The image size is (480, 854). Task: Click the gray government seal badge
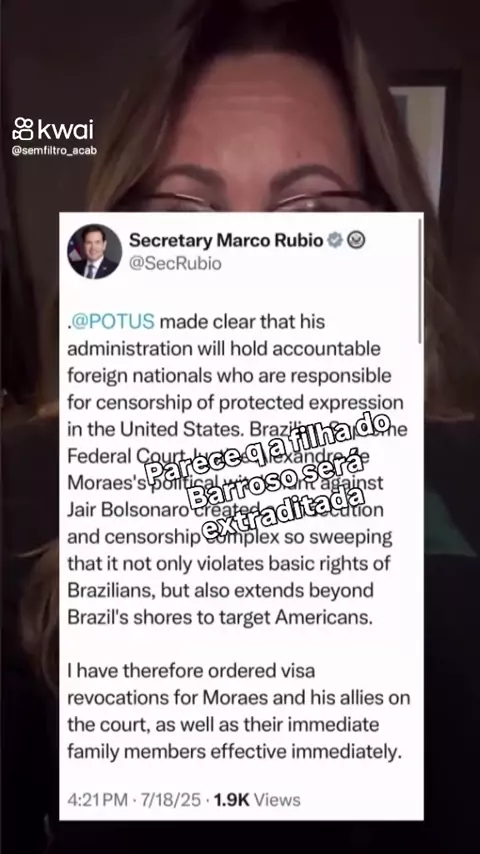coord(356,240)
